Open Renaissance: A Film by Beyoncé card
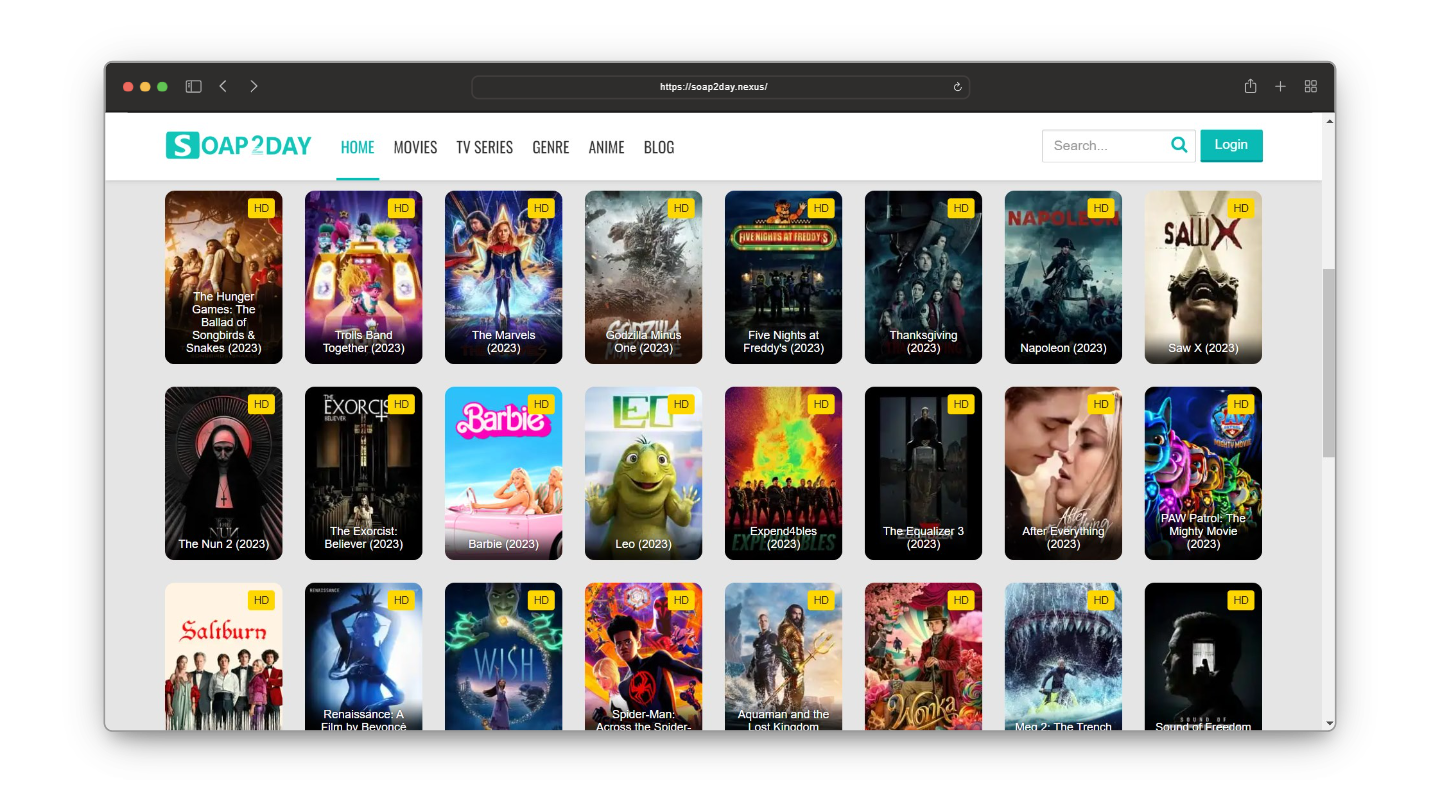Image resolution: width=1440 pixels, height=810 pixels. [364, 656]
